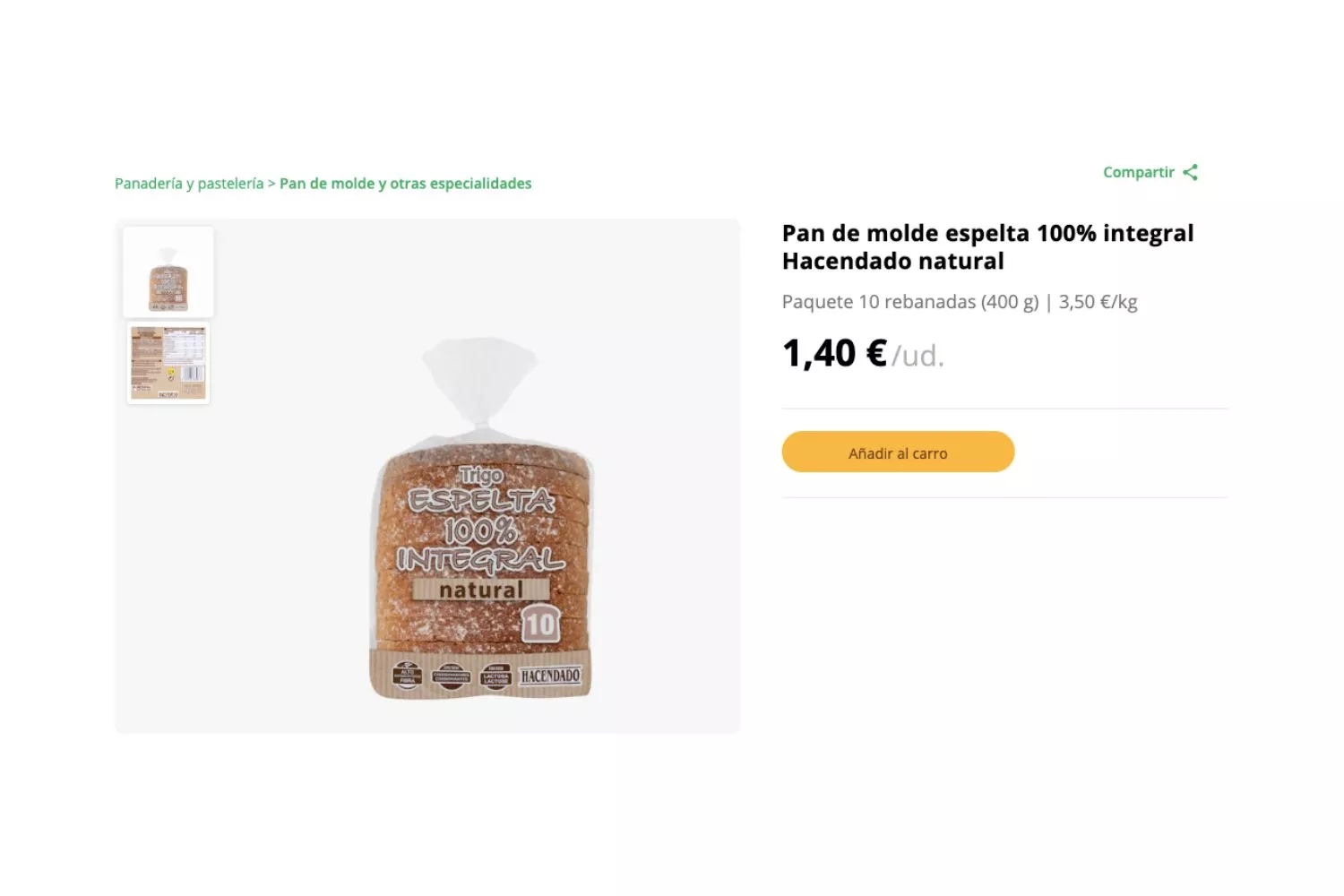Go to Panadería y pastelería breadcrumb

189,184
